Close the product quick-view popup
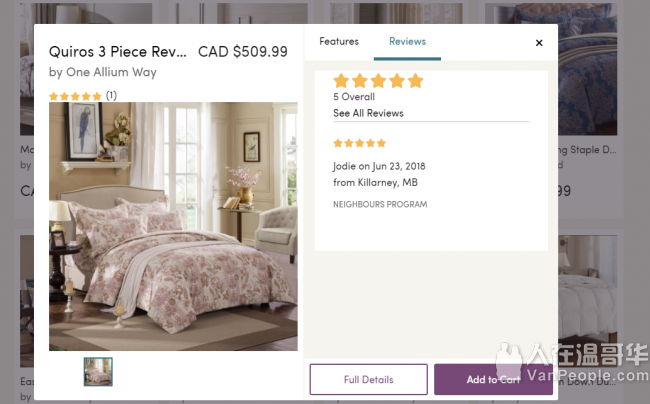The height and width of the screenshot is (404, 650). point(539,43)
